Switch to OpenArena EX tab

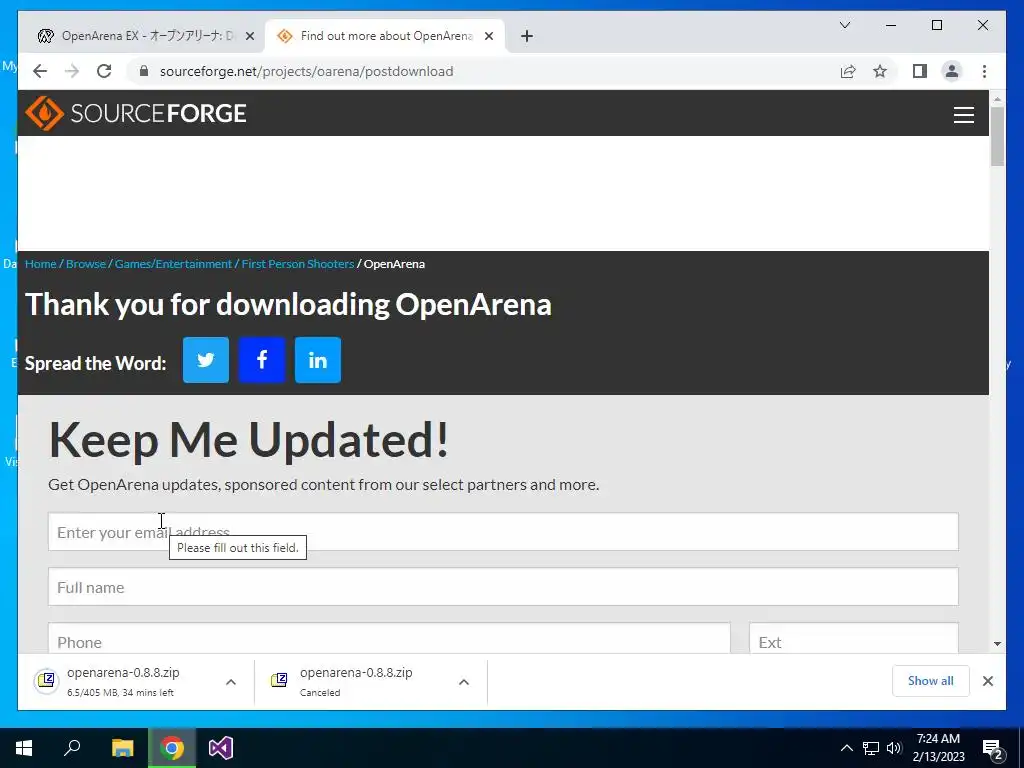coord(145,36)
